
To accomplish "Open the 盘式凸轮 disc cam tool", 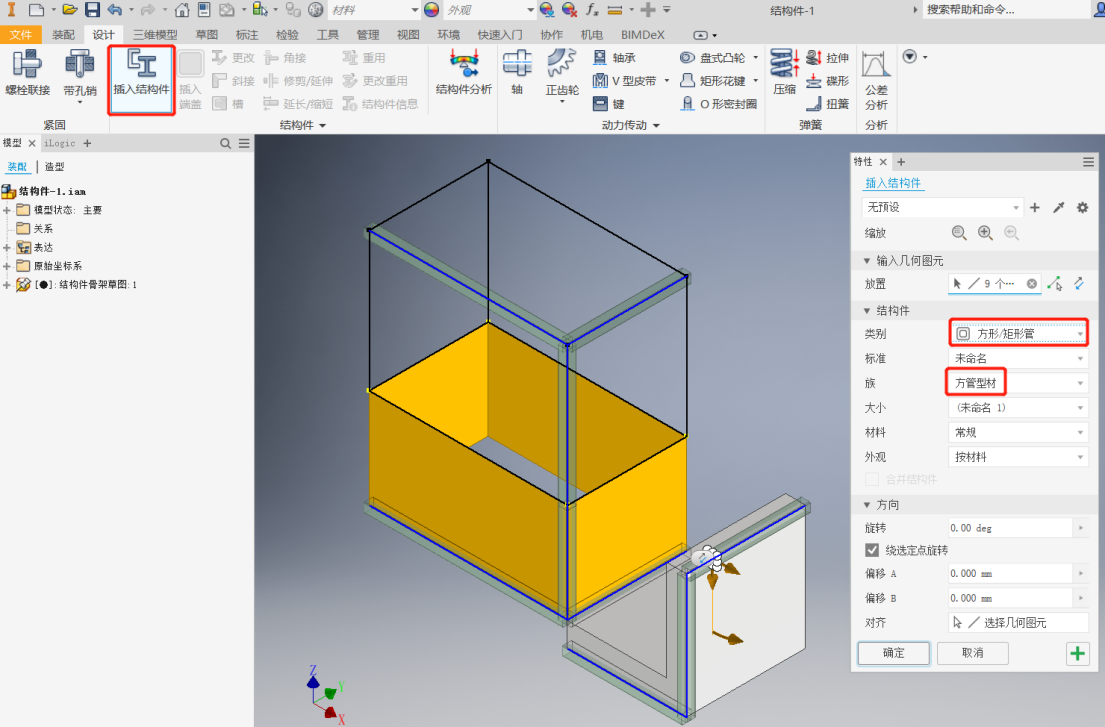I will (x=712, y=58).
